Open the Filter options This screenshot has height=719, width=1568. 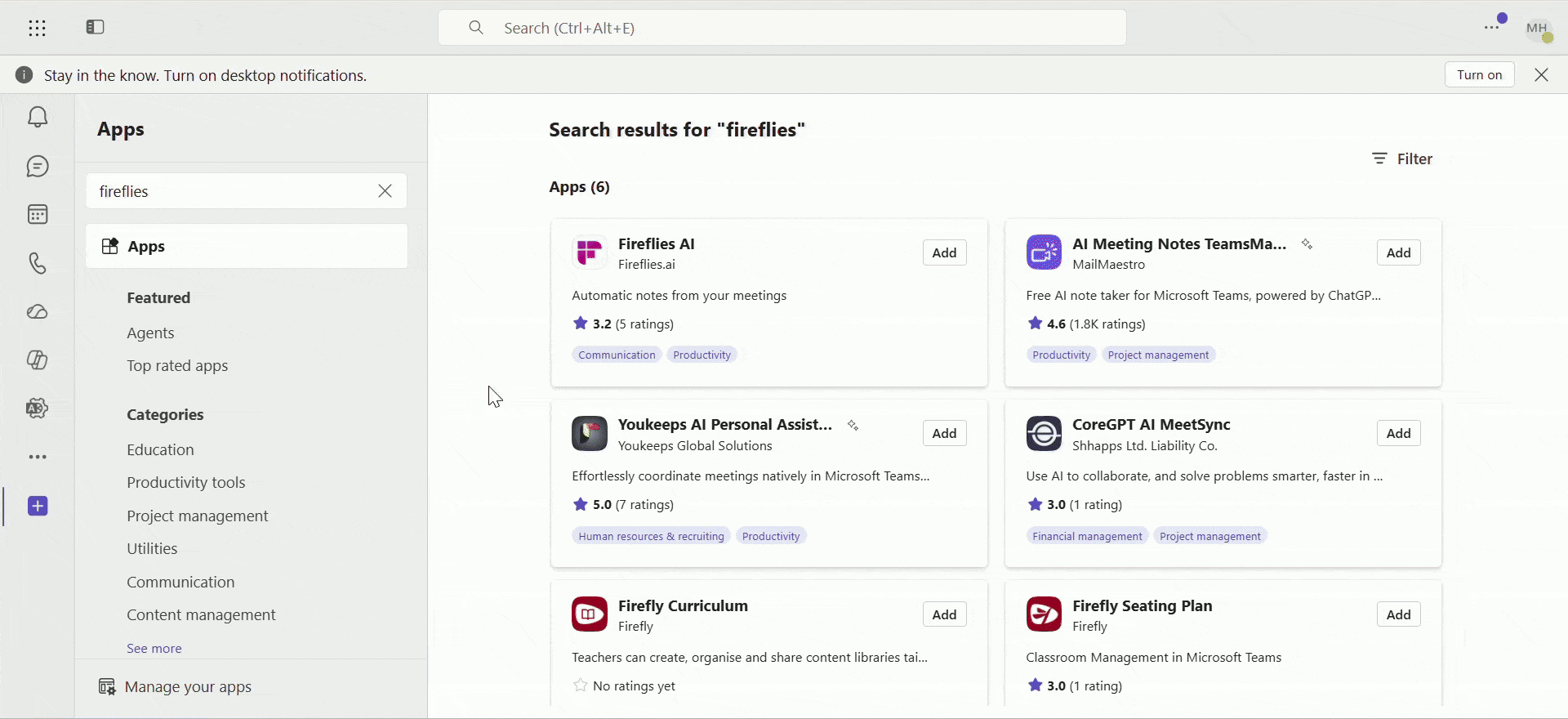coord(1402,159)
